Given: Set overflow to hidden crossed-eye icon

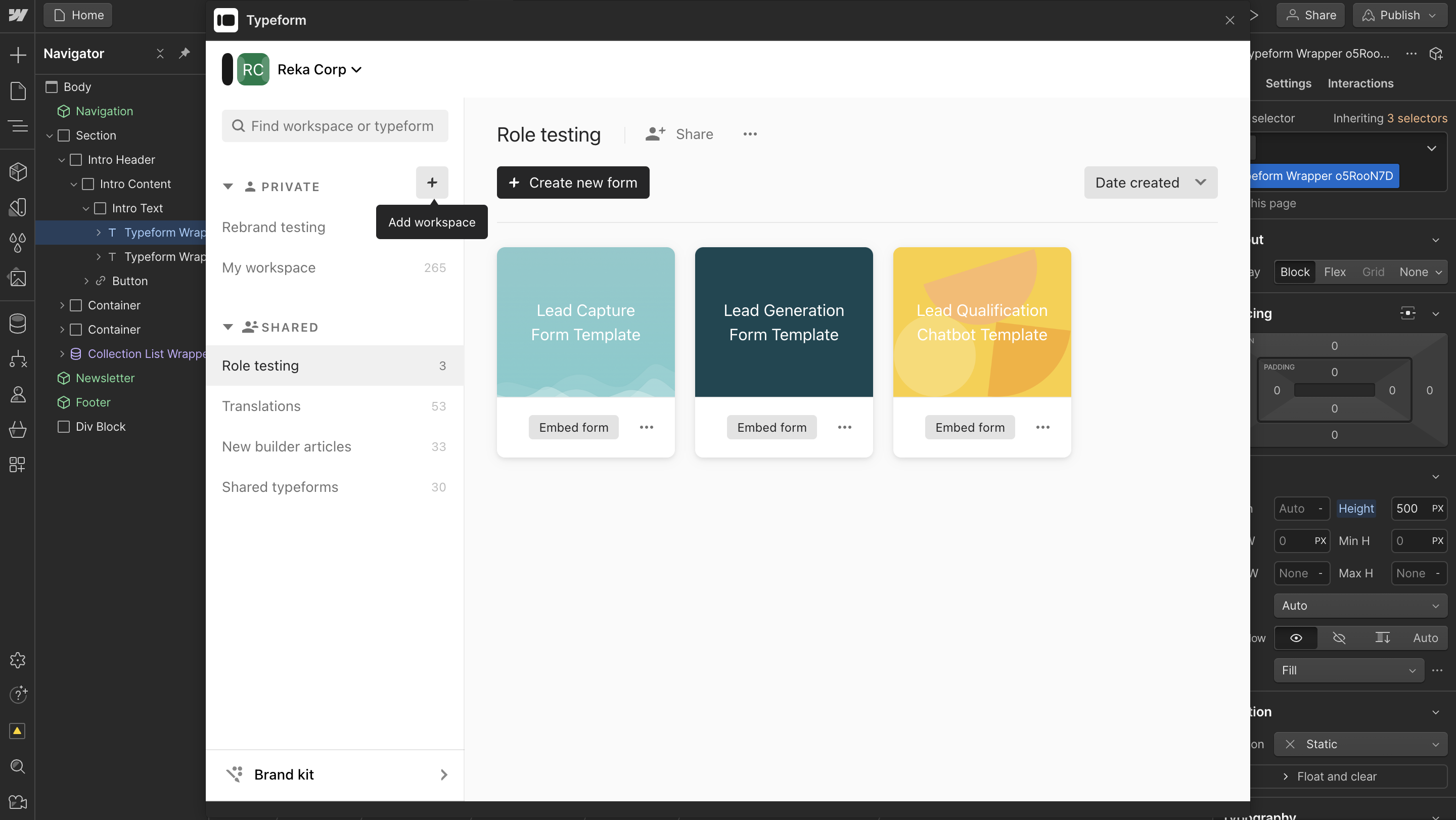Looking at the screenshot, I should [1338, 638].
